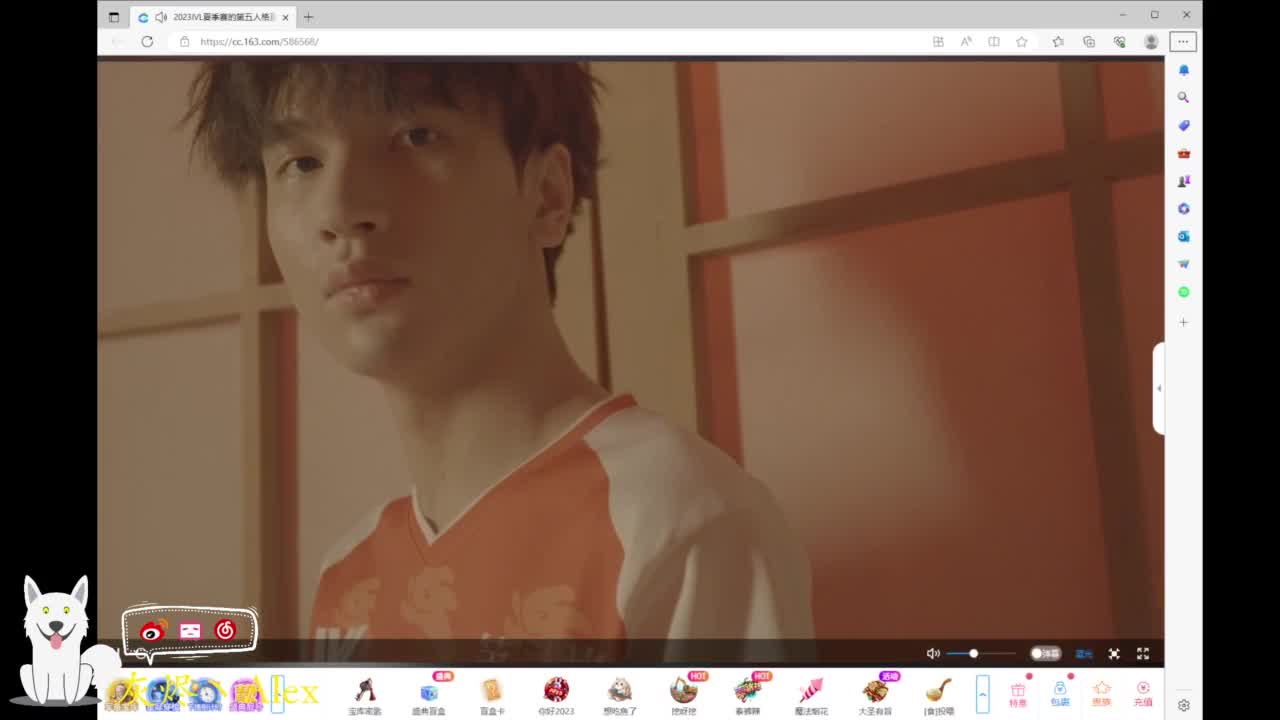Open split screen icon in address bar
This screenshot has height=720, width=1280.
994,41
